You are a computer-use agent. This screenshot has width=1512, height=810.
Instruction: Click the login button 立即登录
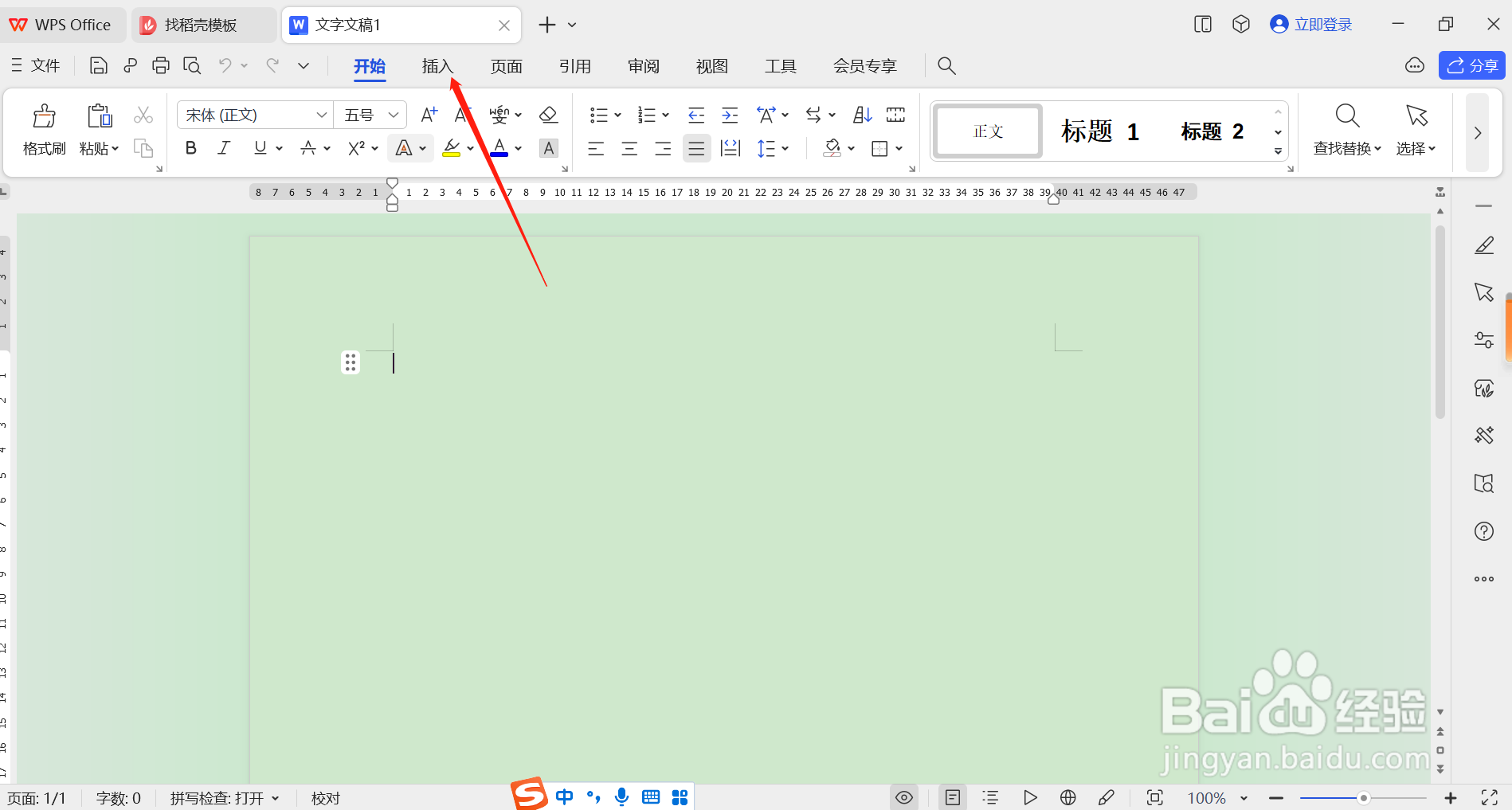[1311, 25]
